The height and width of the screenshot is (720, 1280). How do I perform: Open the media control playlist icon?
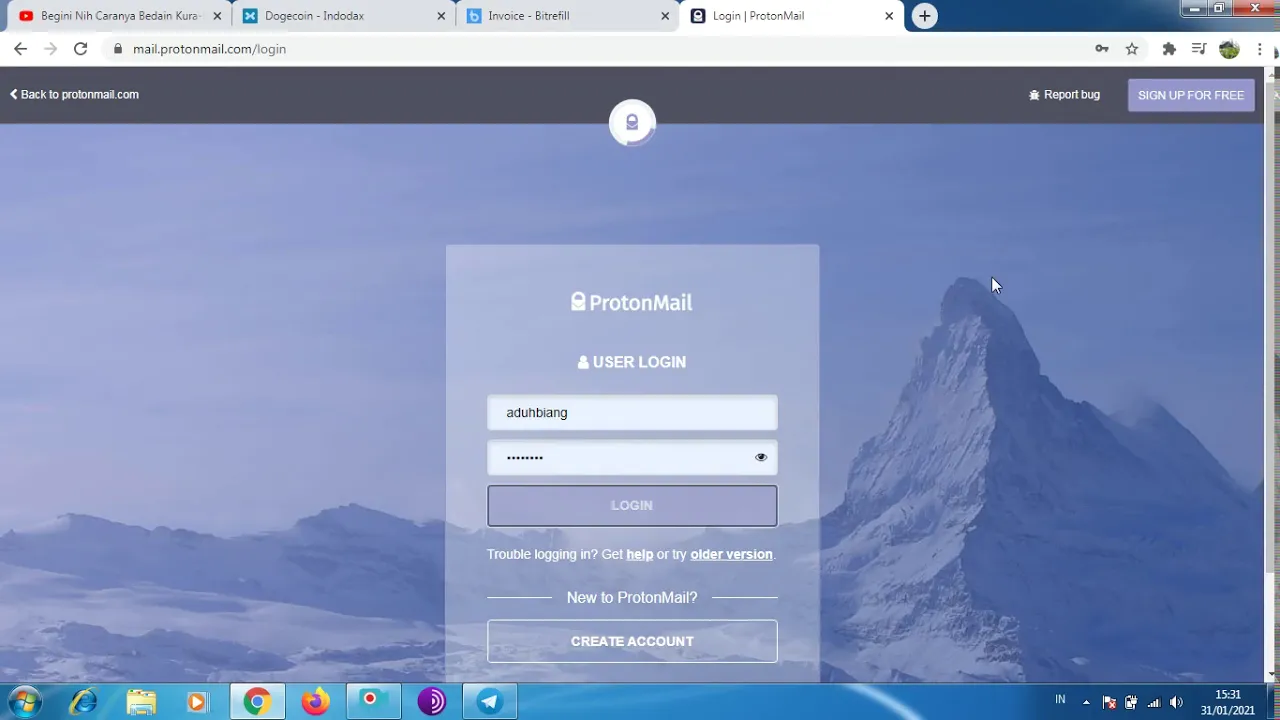coord(1199,48)
